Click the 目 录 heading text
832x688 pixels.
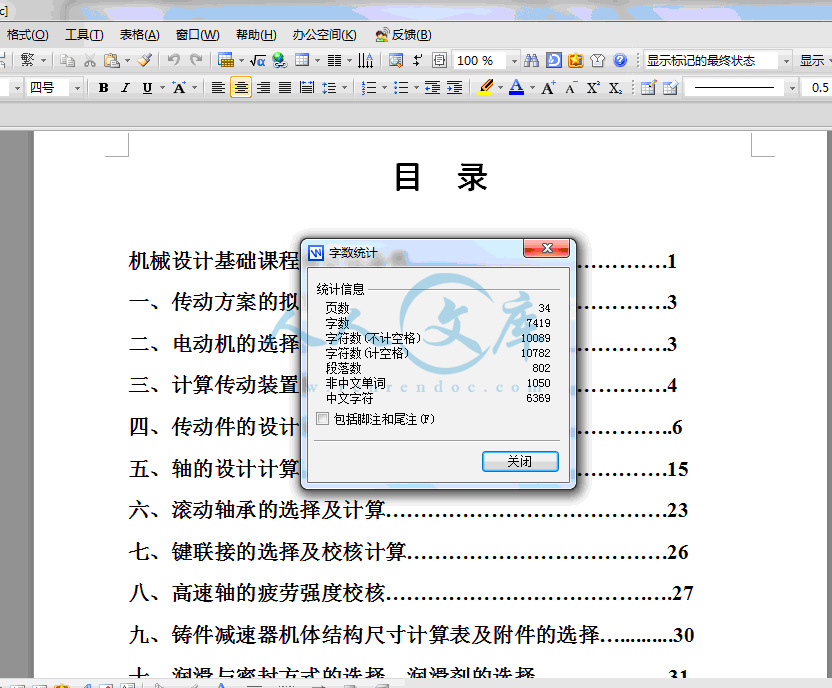click(440, 177)
